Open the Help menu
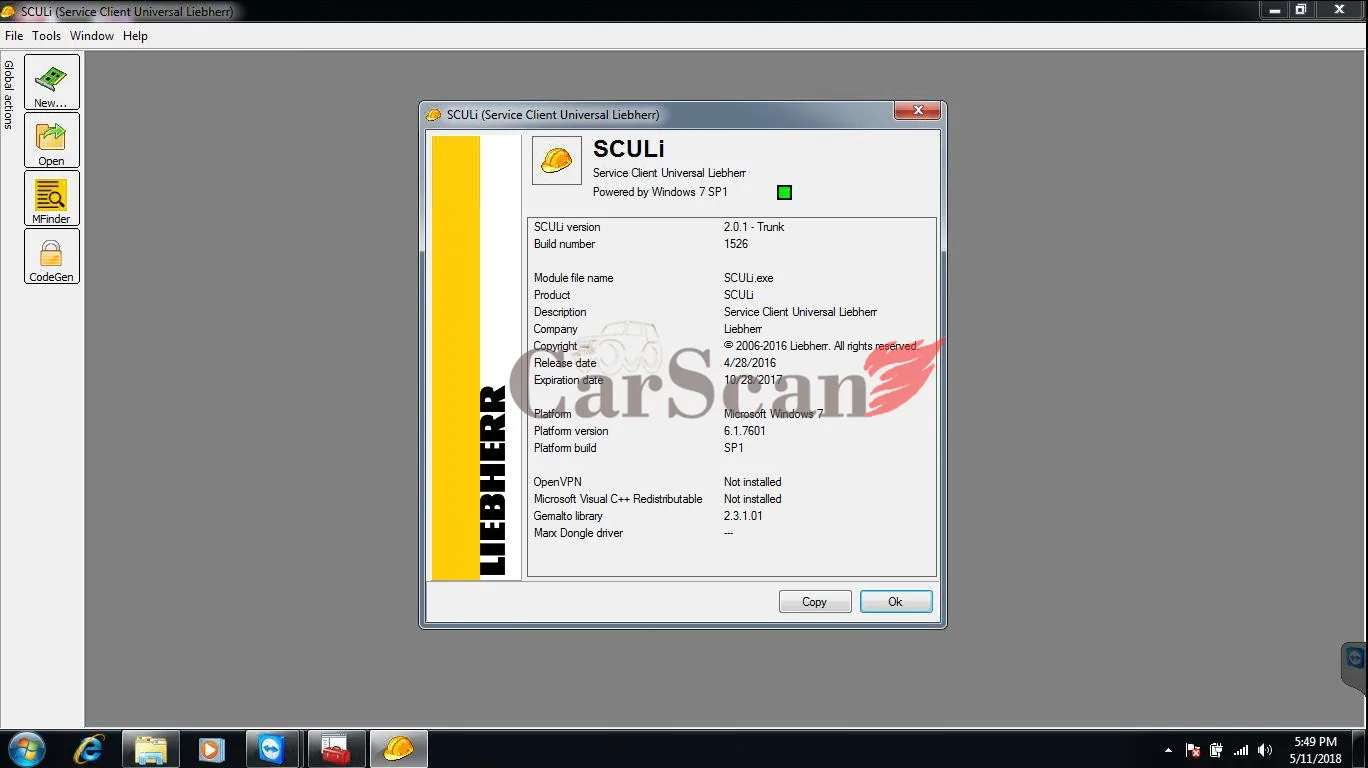 135,36
